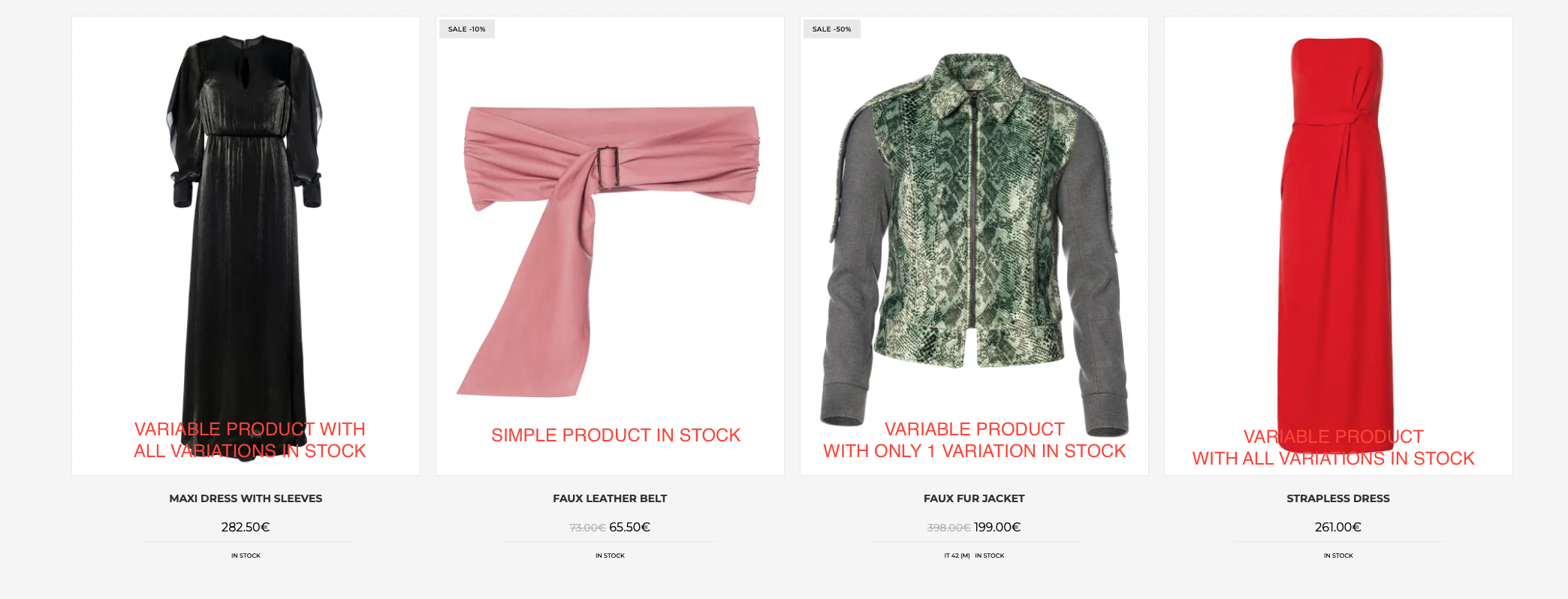The width and height of the screenshot is (1568, 599).
Task: Click the 261.00€ strapless dress price
Action: (x=1338, y=527)
